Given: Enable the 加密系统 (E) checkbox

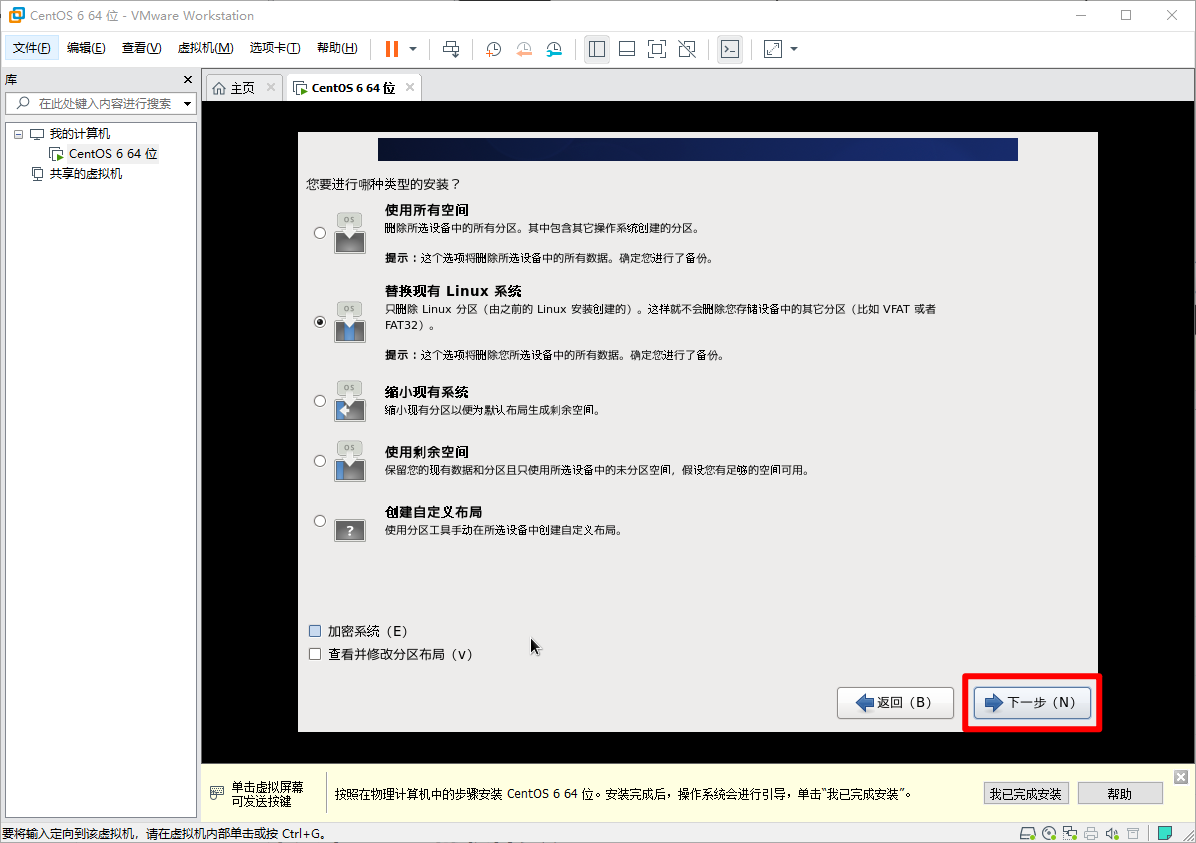Looking at the screenshot, I should pyautogui.click(x=314, y=631).
